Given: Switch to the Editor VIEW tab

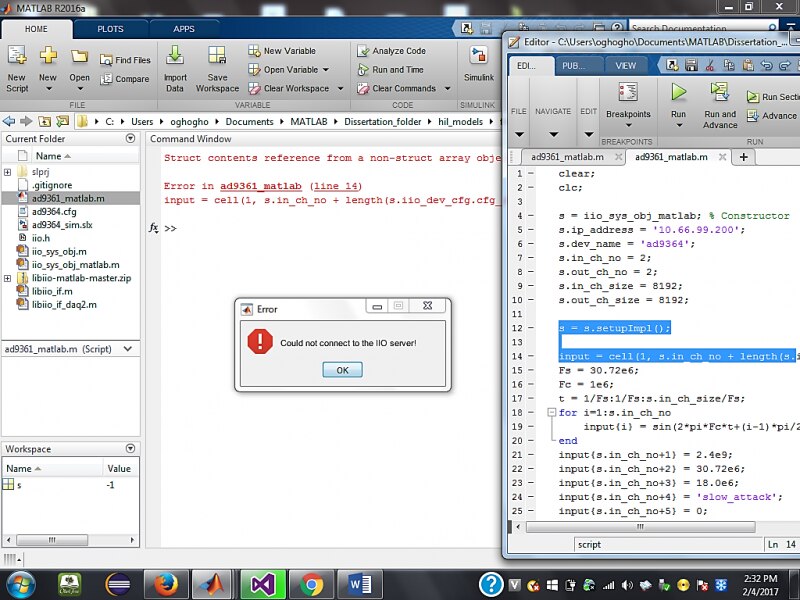Looking at the screenshot, I should (x=625, y=66).
